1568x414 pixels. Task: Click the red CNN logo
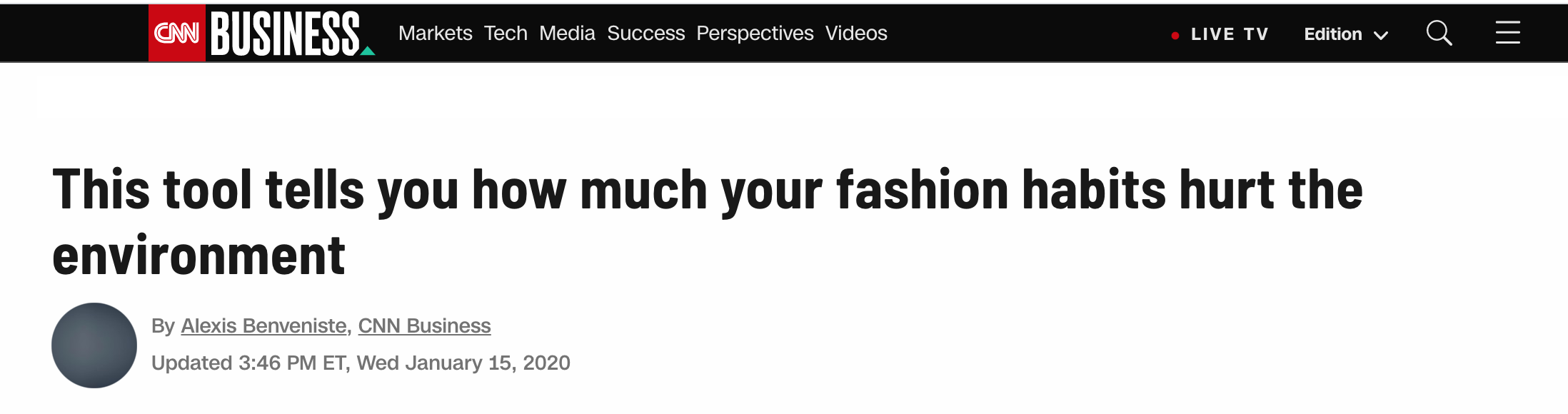176,33
